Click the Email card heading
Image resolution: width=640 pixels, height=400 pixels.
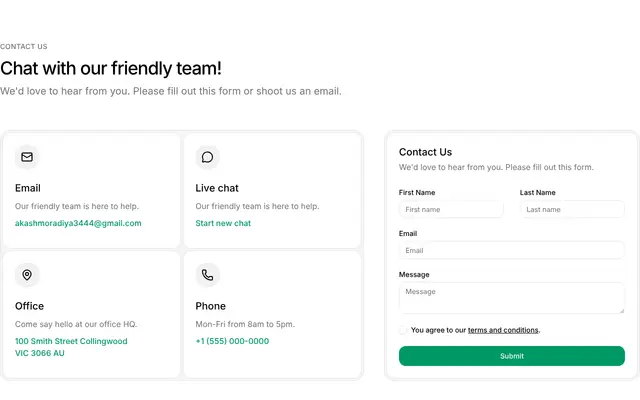[28, 188]
